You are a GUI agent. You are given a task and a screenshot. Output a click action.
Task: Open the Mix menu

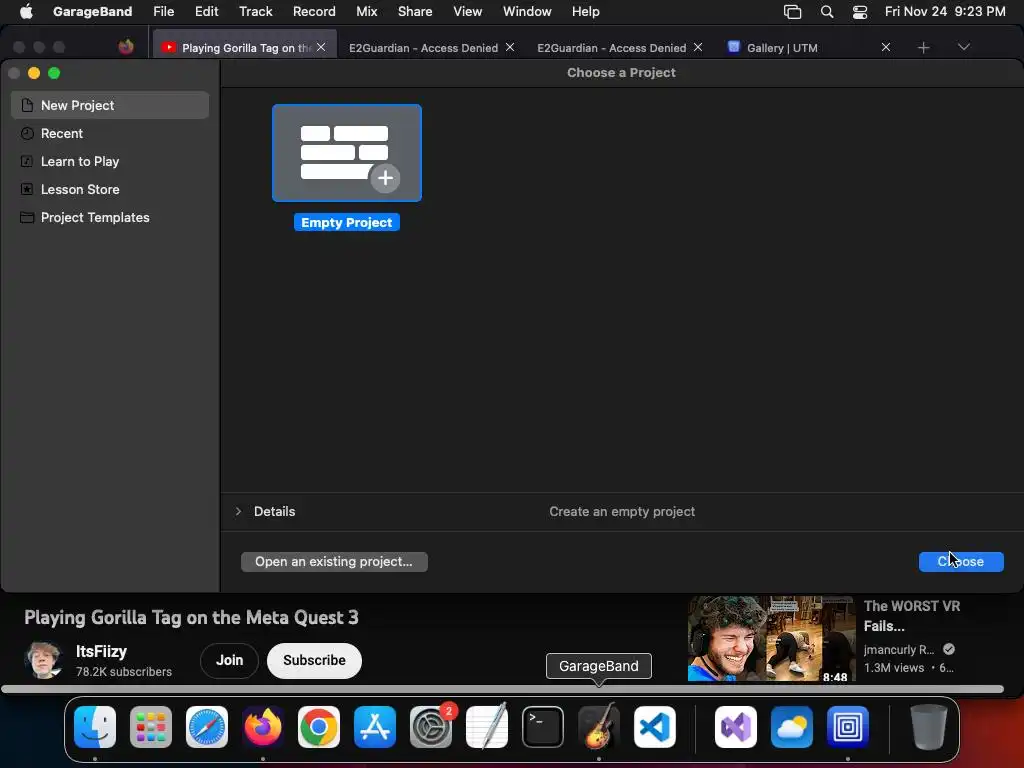(366, 11)
